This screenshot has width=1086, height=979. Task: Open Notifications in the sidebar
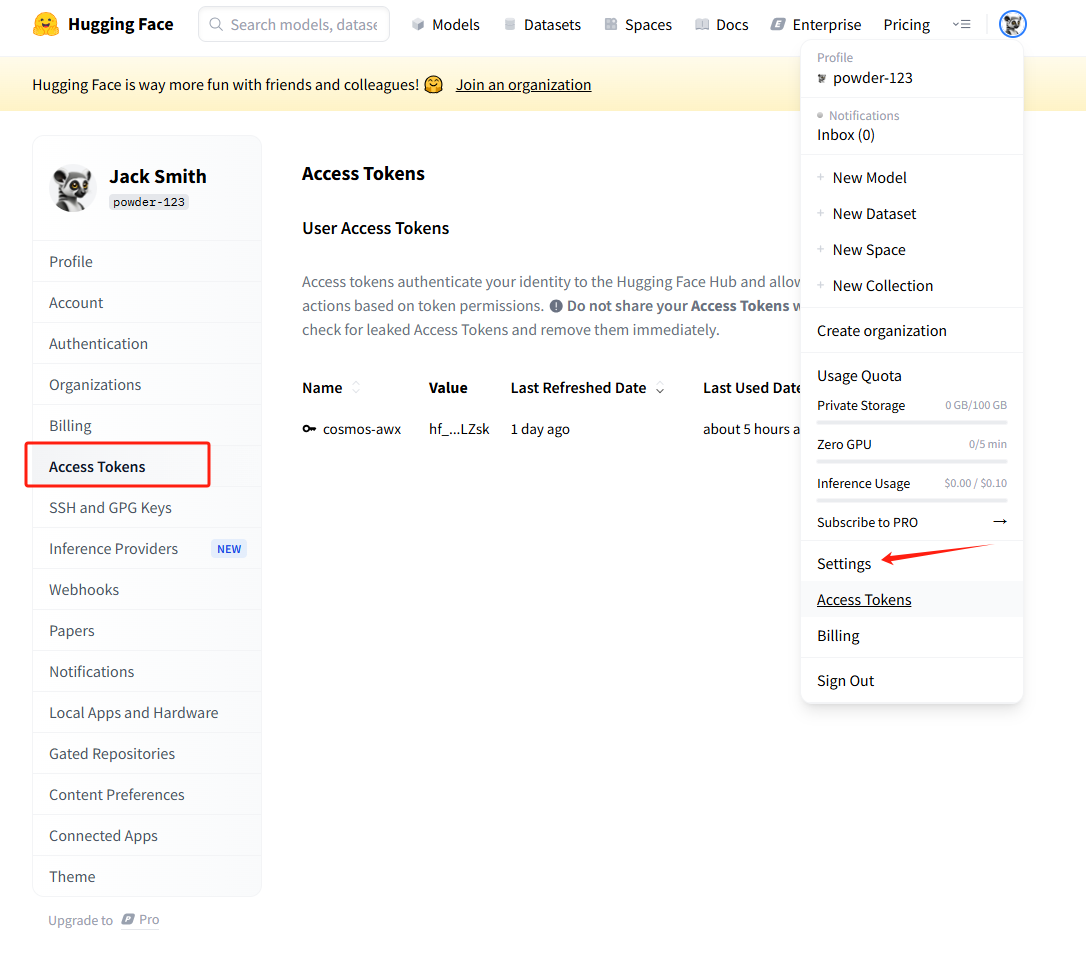(147, 671)
